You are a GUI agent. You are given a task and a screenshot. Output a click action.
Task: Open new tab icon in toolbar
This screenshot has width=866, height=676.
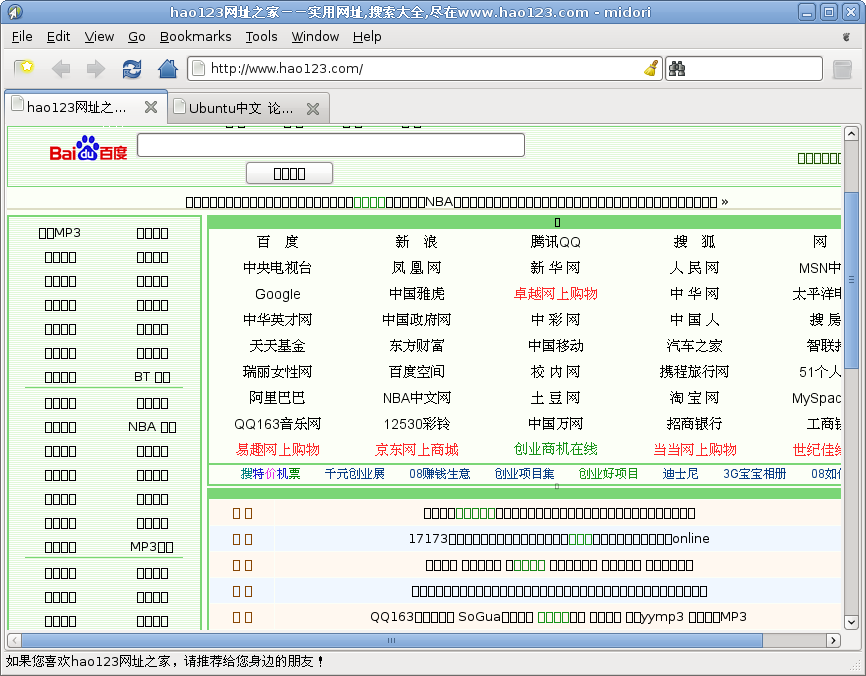(x=24, y=68)
